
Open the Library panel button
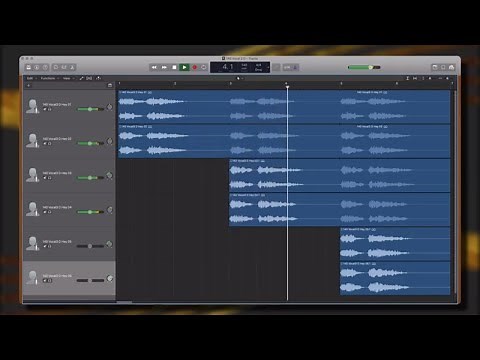pos(29,67)
